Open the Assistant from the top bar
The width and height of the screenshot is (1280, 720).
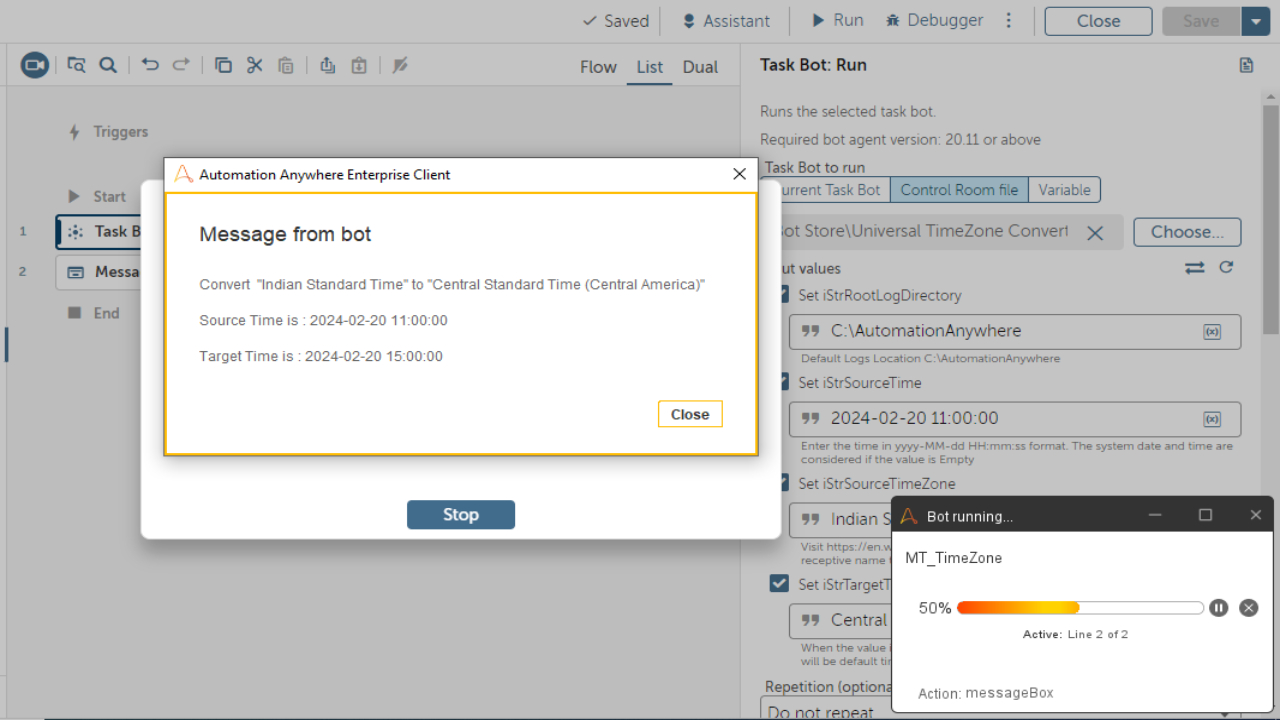pos(726,21)
